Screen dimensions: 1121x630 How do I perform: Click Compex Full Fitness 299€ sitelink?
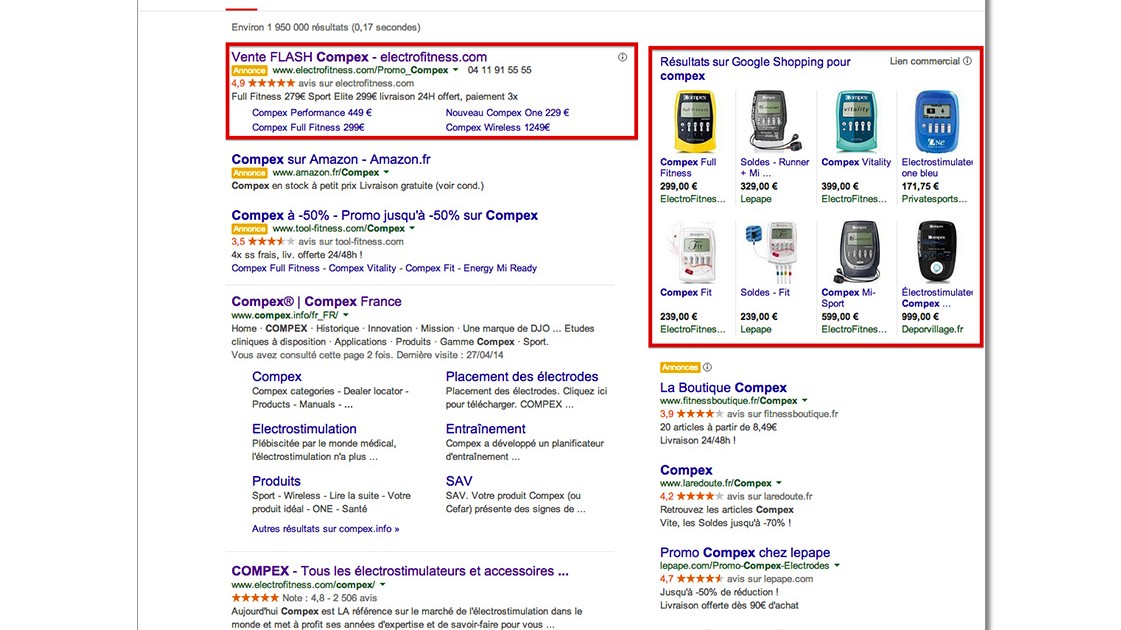(308, 128)
